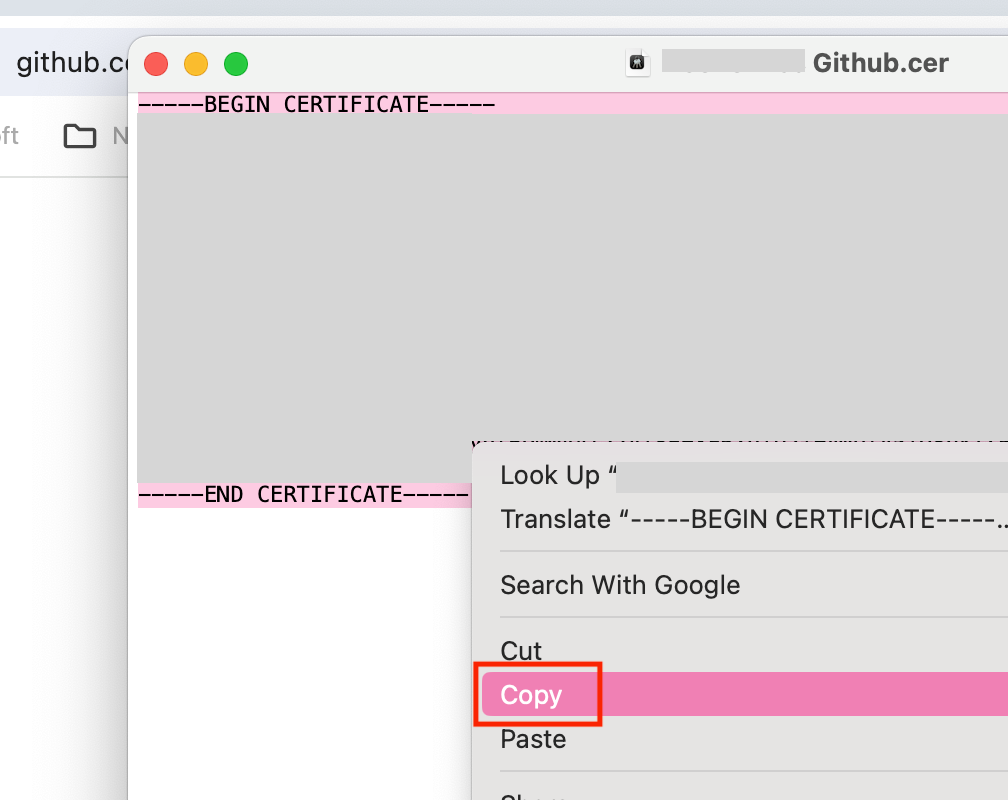This screenshot has height=800, width=1008.
Task: Click the yellow minimize traffic light button
Action: click(x=196, y=62)
